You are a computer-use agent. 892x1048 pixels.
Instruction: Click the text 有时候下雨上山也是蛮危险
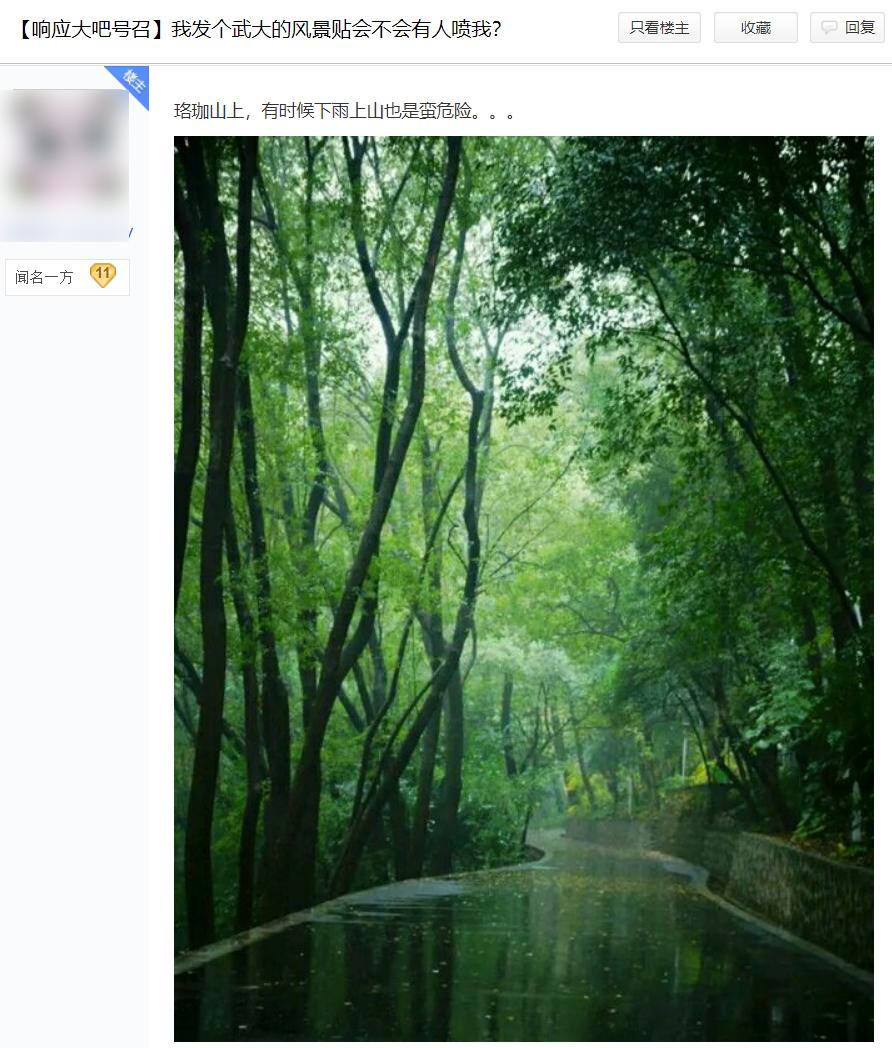[x=366, y=111]
